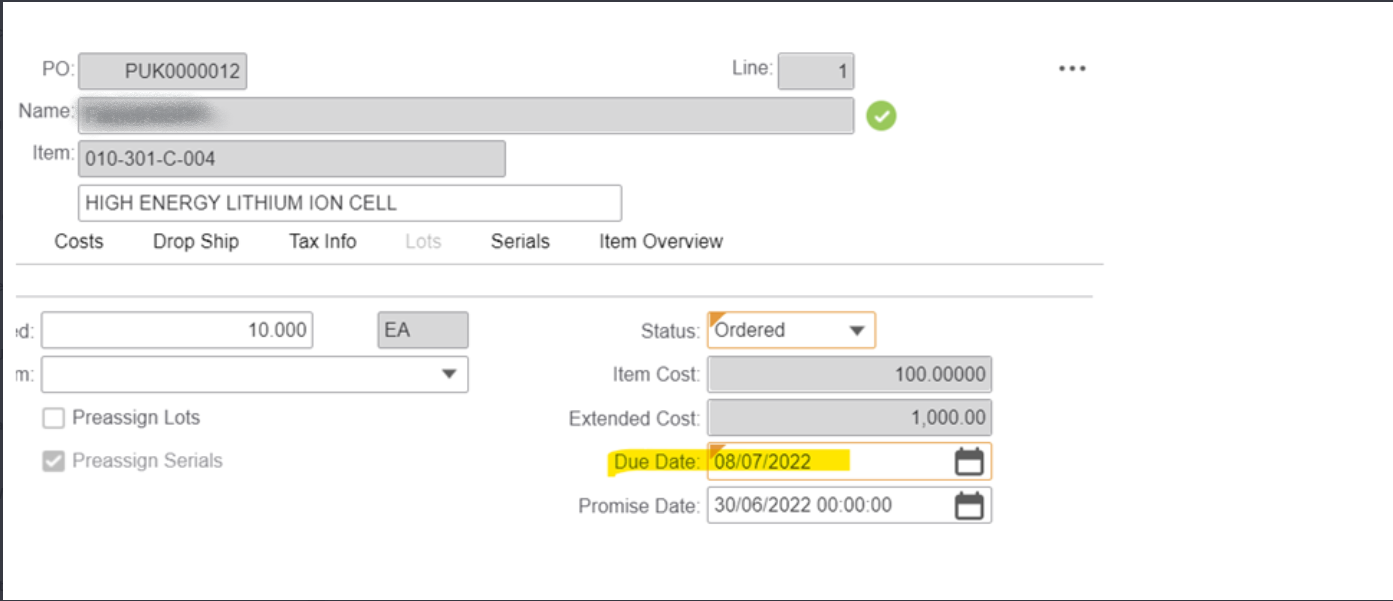Open the Promise Date calendar picker
Viewport: 1393px width, 601px height.
pos(969,506)
